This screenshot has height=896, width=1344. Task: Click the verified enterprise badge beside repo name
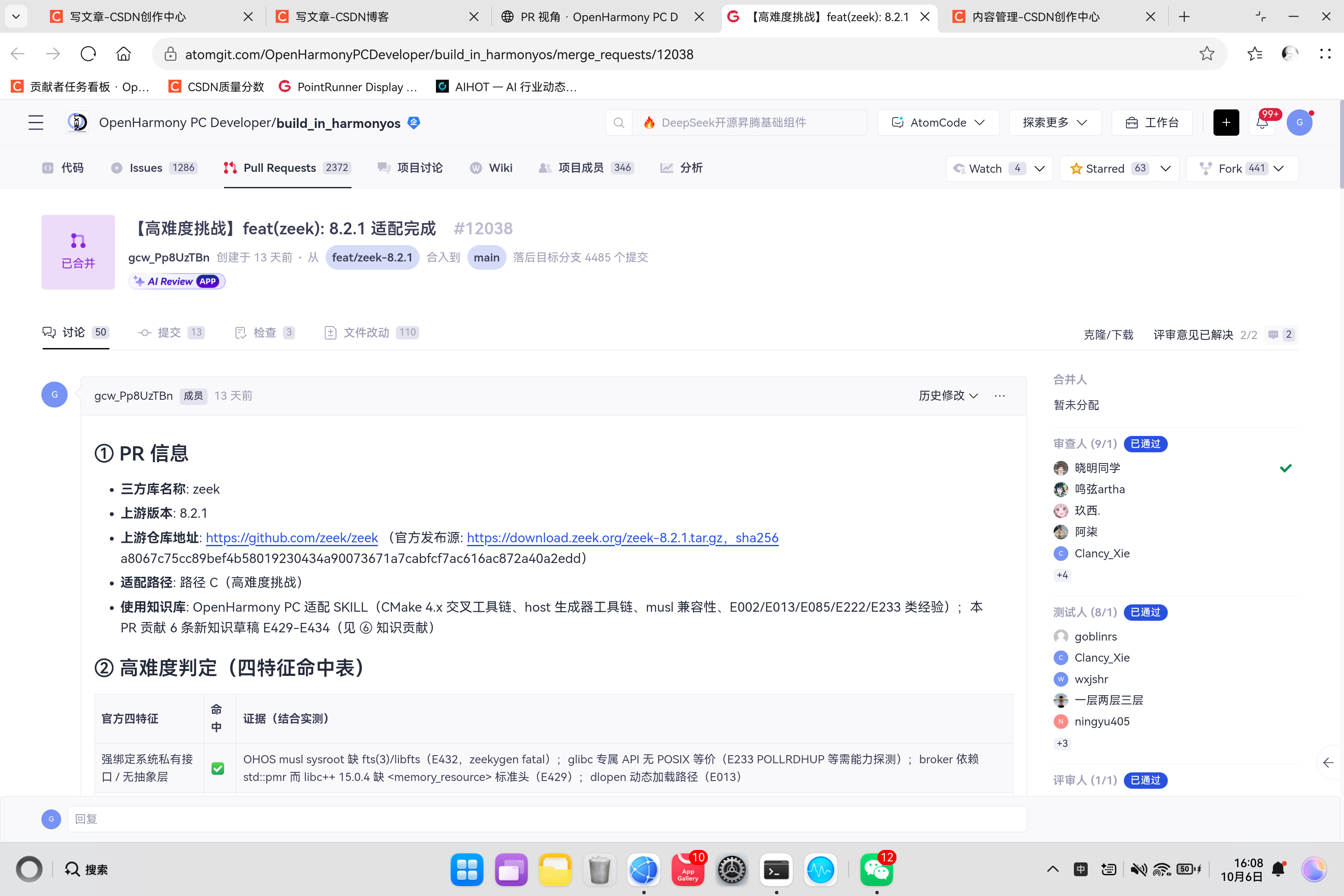[x=414, y=122]
